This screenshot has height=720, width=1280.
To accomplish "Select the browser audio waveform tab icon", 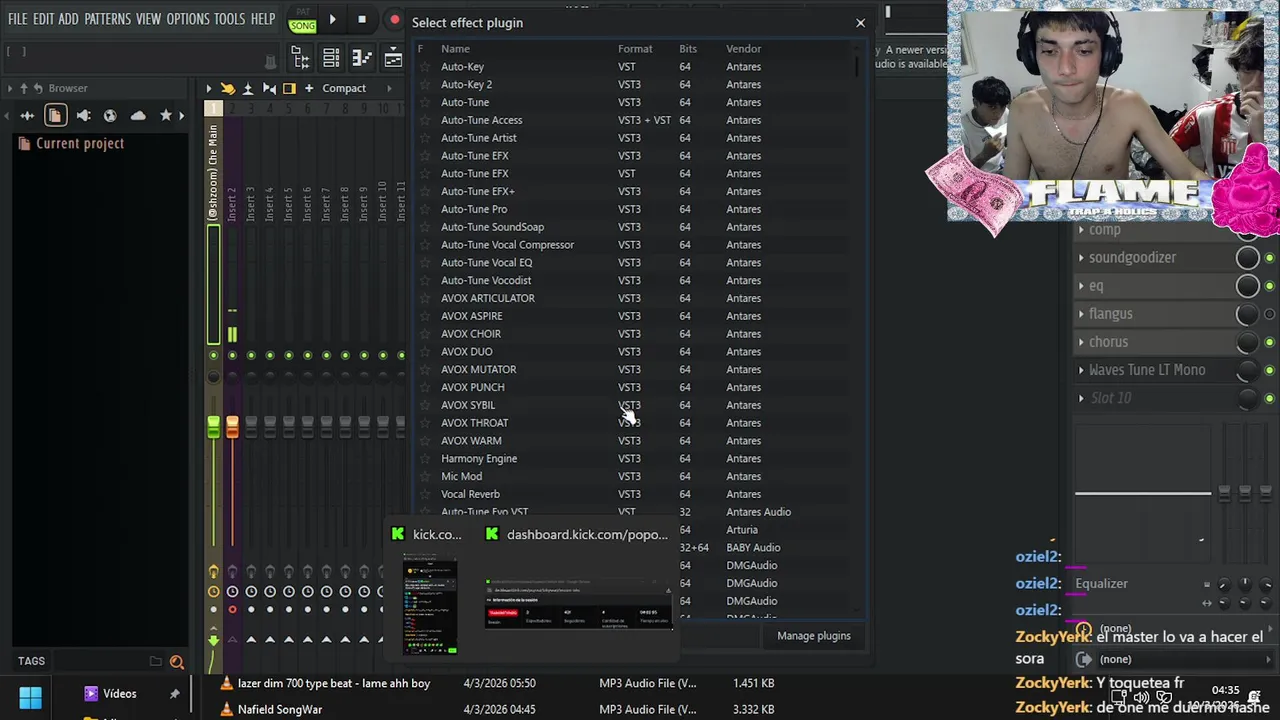I will 27,116.
